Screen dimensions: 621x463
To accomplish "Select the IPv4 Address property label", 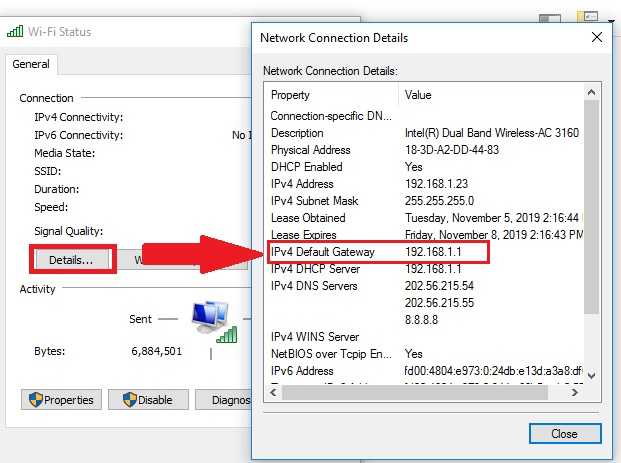I will [302, 184].
